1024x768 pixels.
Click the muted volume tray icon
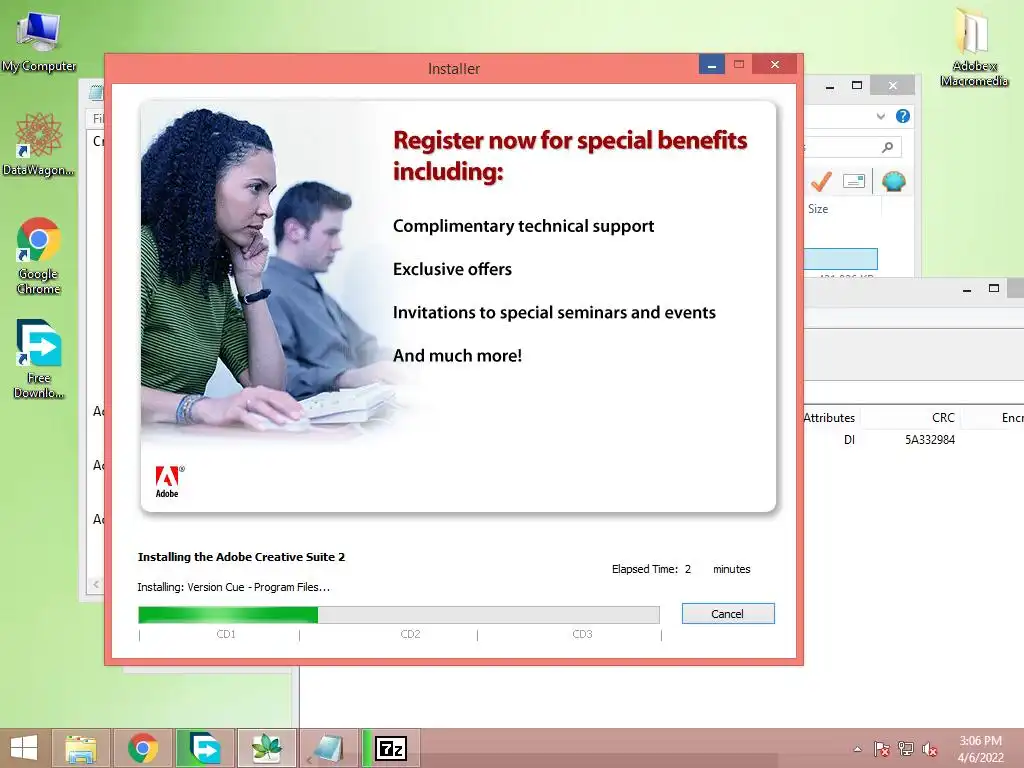pos(929,749)
